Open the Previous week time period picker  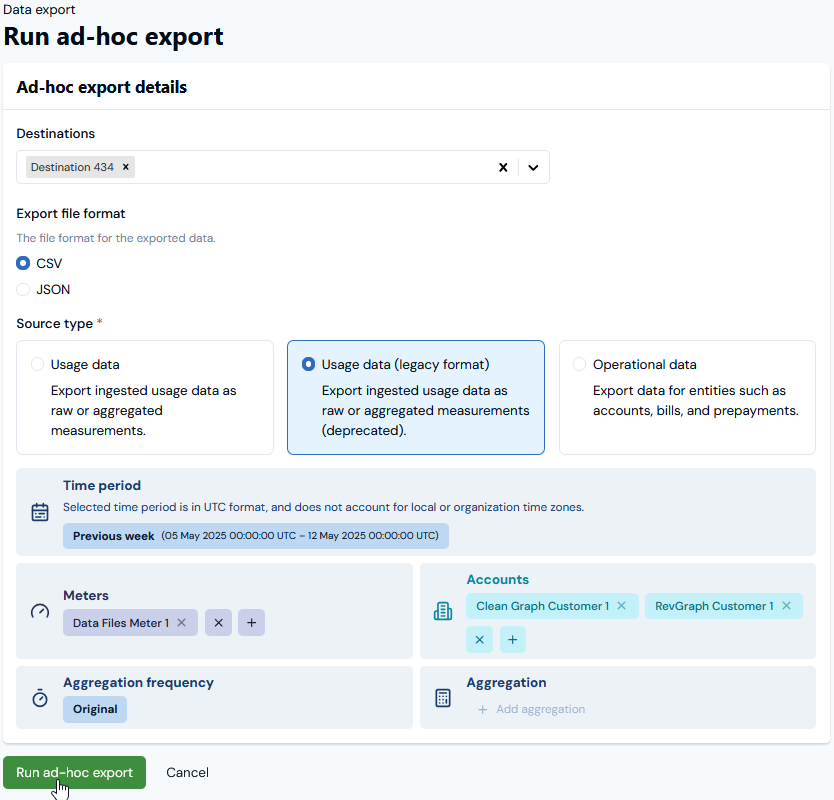point(256,536)
